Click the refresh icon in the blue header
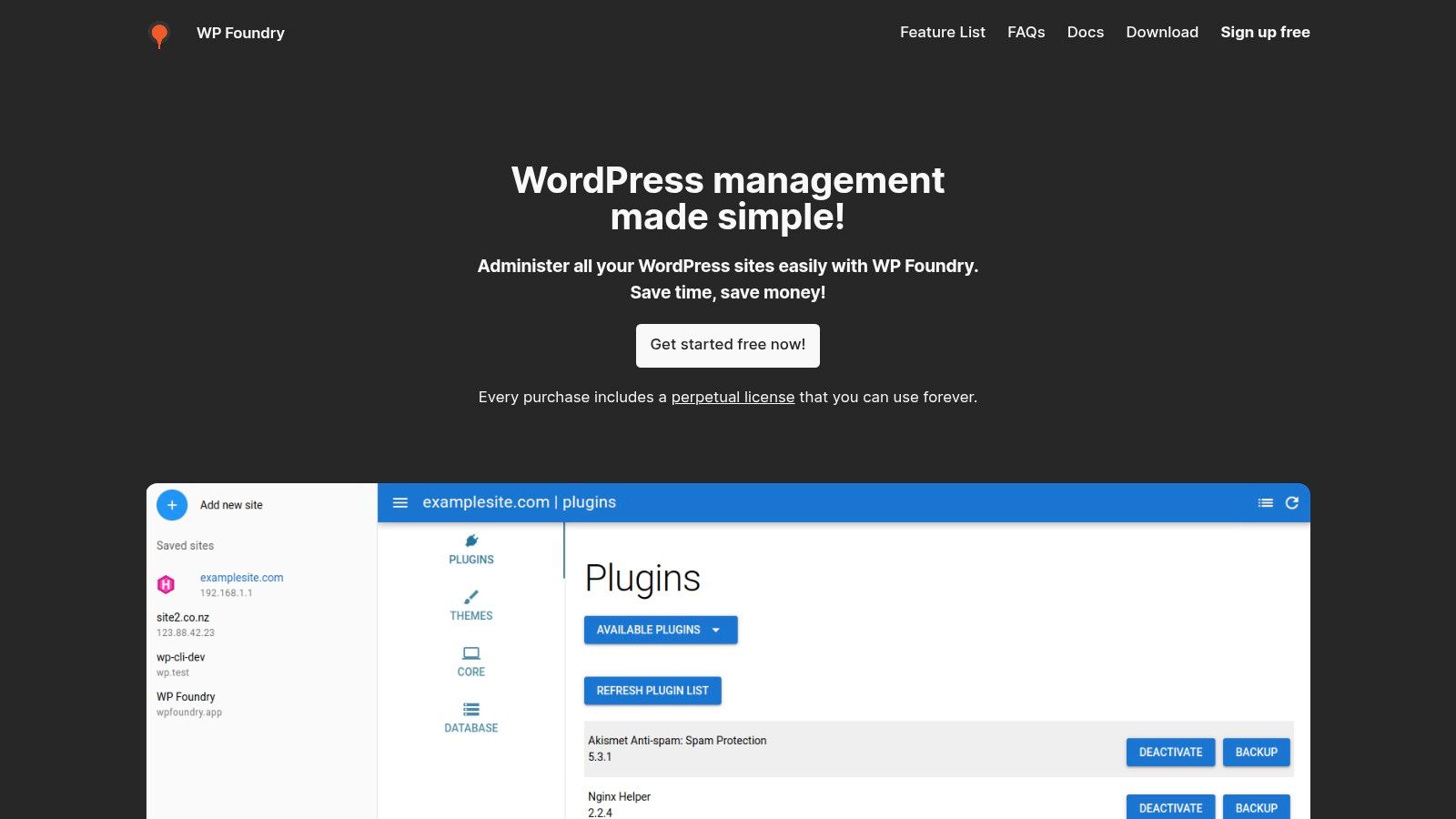1456x819 pixels. pyautogui.click(x=1291, y=502)
